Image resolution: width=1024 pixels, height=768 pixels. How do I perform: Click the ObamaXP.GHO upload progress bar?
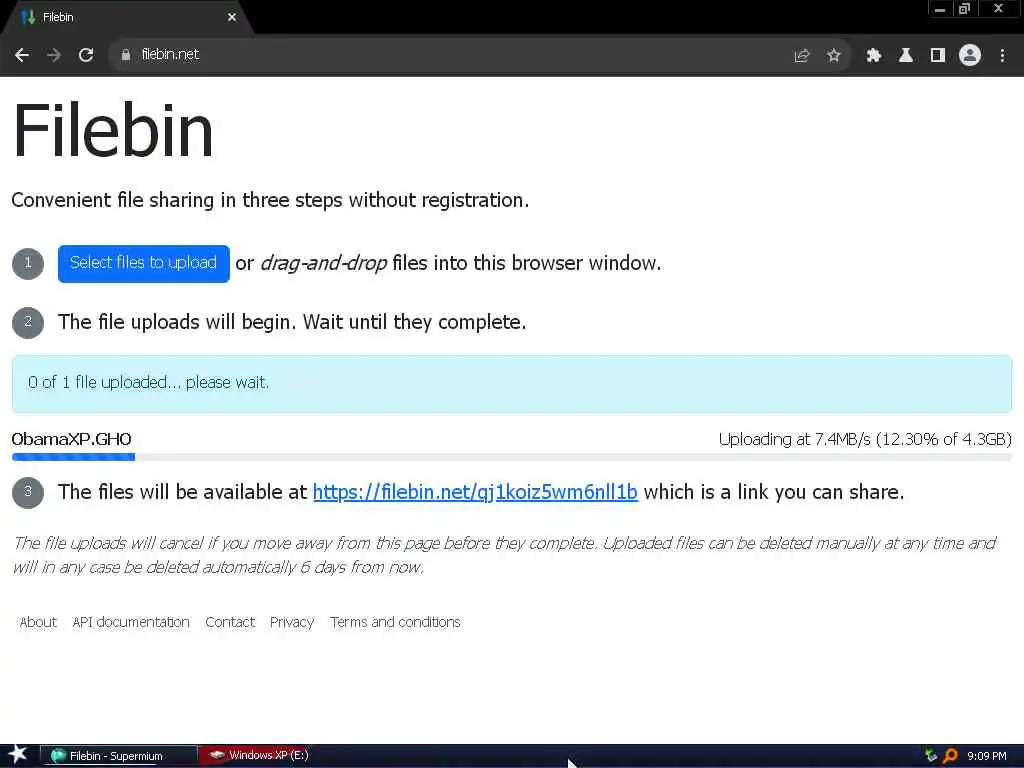[511, 457]
